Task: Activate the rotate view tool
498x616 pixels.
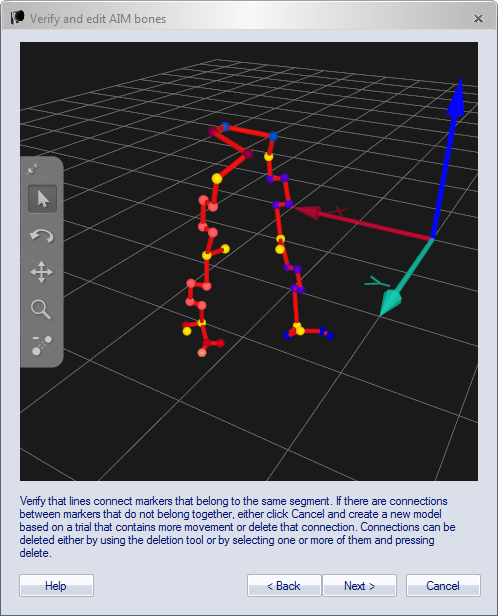Action: click(x=42, y=236)
